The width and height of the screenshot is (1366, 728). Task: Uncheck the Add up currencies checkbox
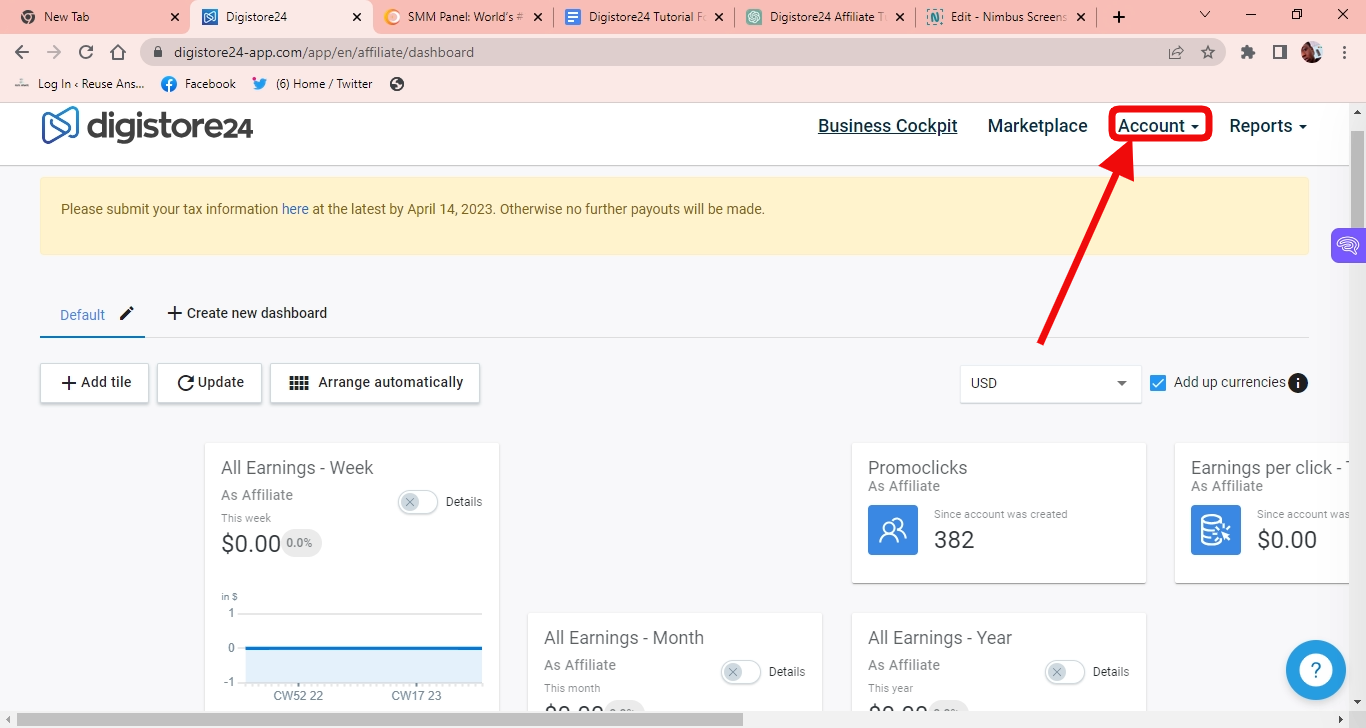click(x=1158, y=383)
